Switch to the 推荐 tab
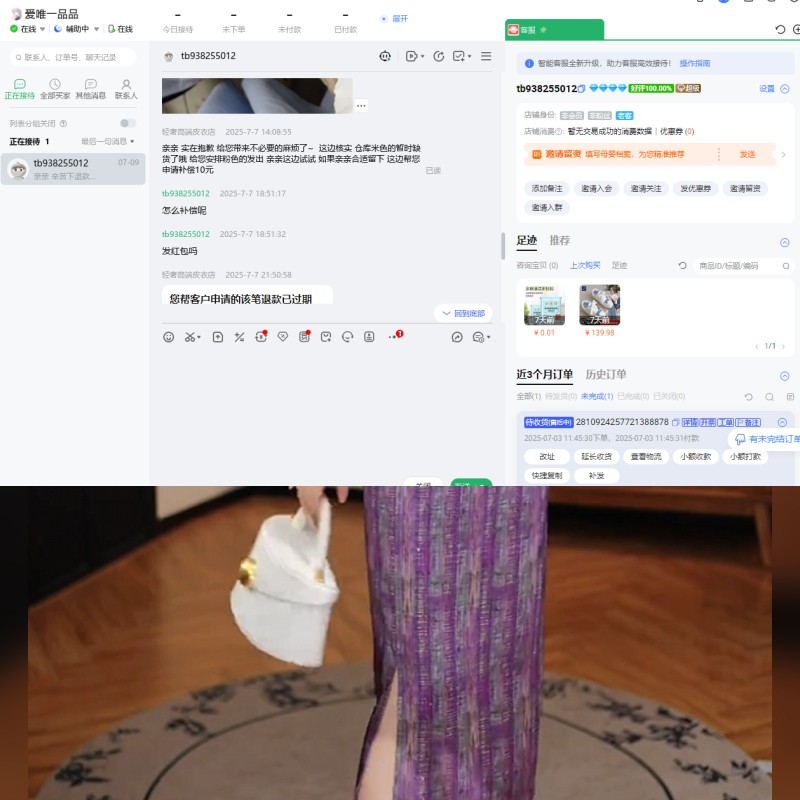Screen dimensions: 800x800 coord(560,240)
